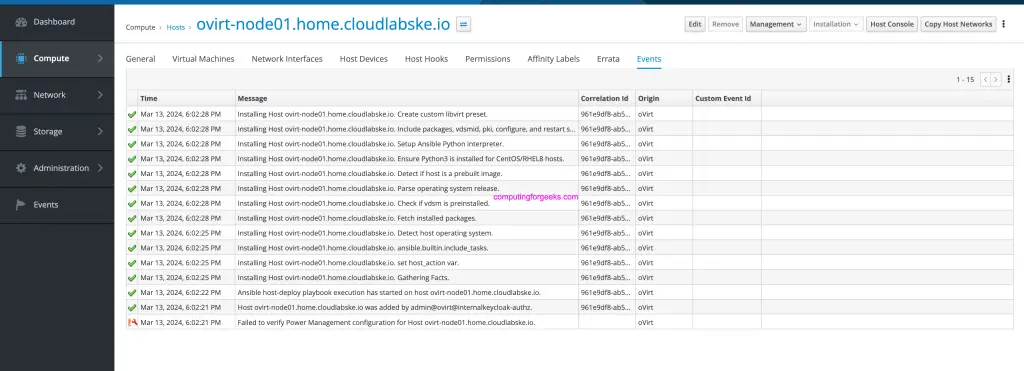Click the Storage database icon
1024x371 pixels.
[20, 132]
